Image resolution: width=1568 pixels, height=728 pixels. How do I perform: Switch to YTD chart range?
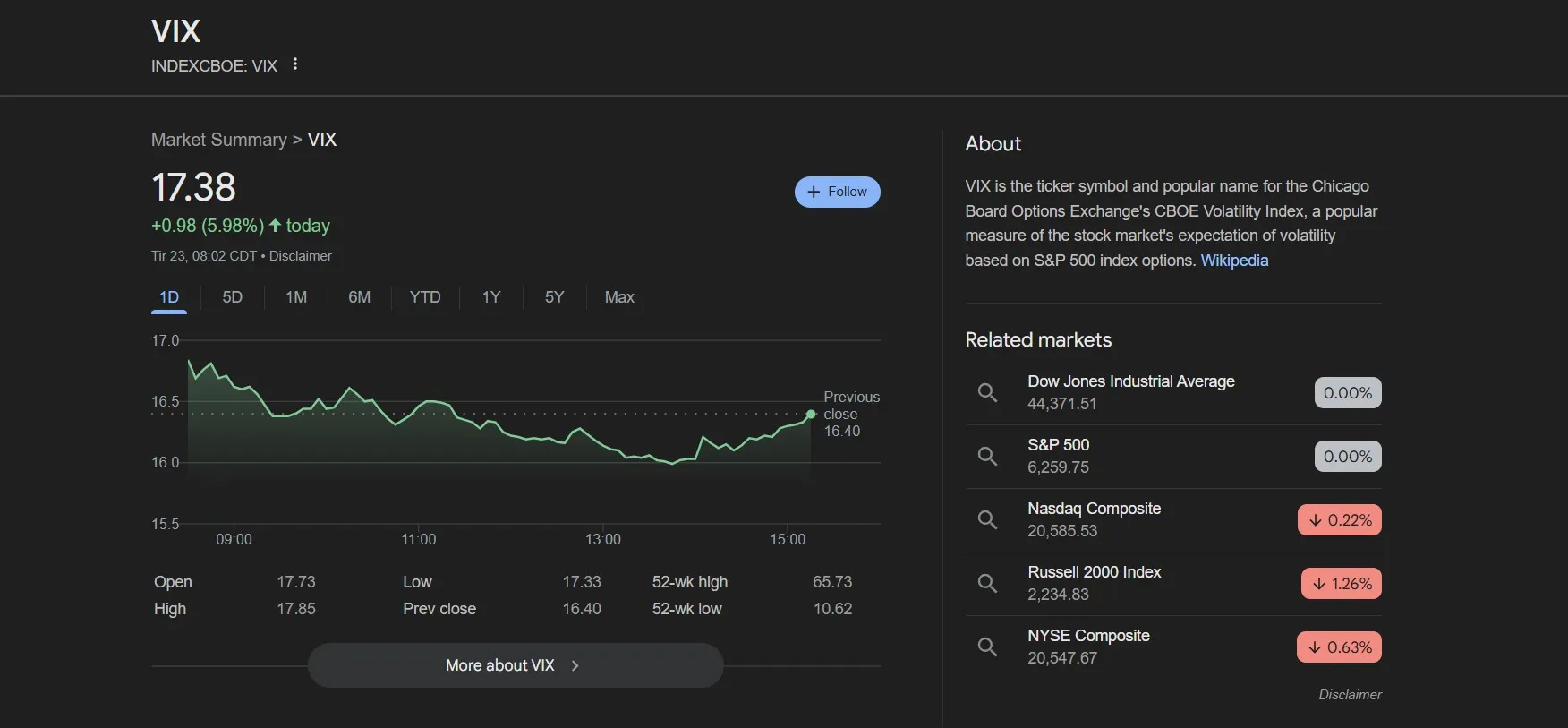(425, 297)
